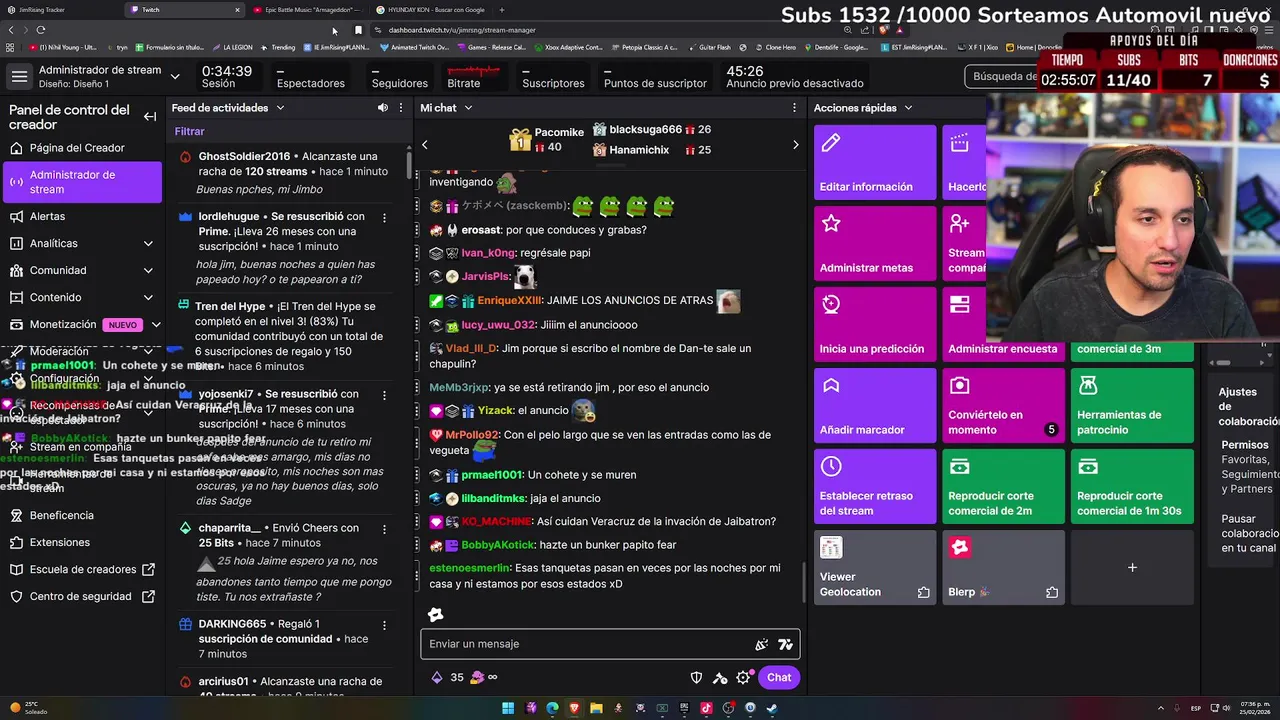Screen dimensions: 1280x720
Task: Expand the Analíticas sidebar section
Action: click(148, 243)
